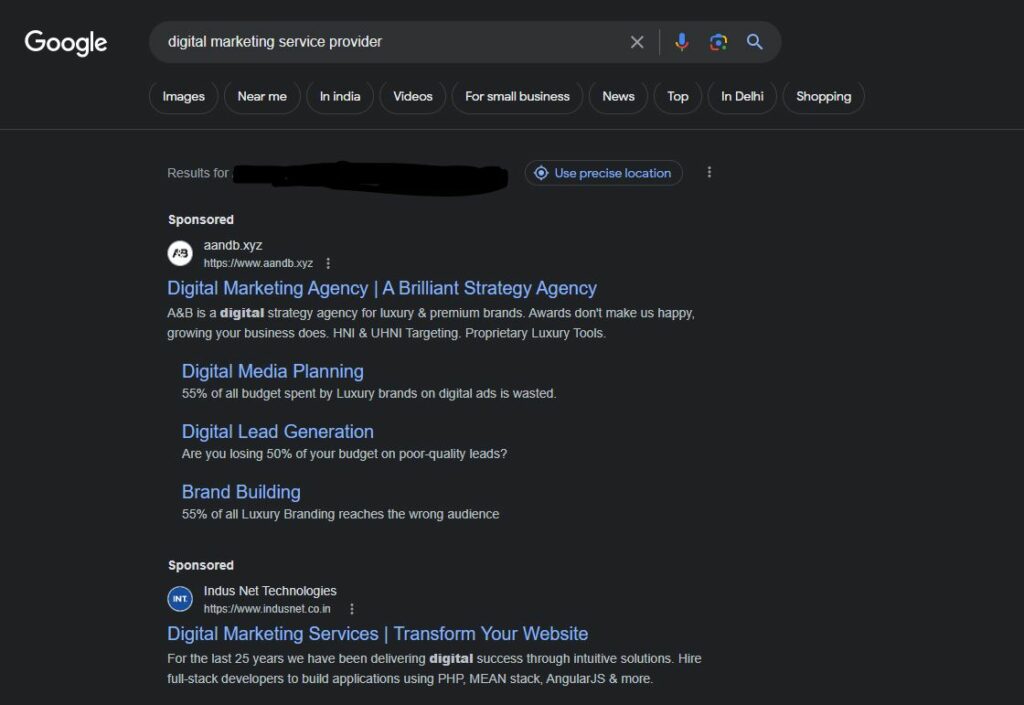The height and width of the screenshot is (705, 1024).
Task: Start voice search with microphone icon
Action: (x=681, y=42)
